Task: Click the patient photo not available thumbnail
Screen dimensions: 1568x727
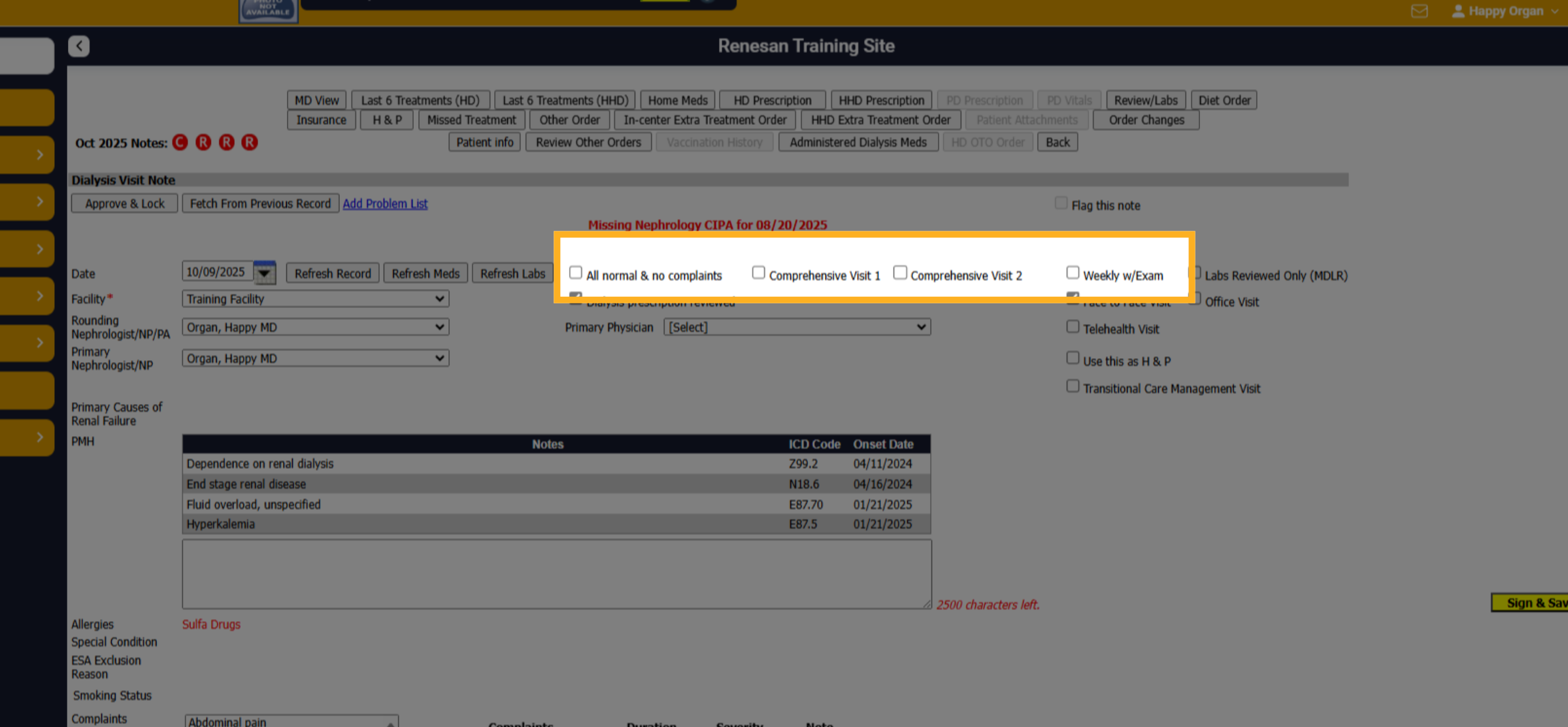Action: point(269,11)
